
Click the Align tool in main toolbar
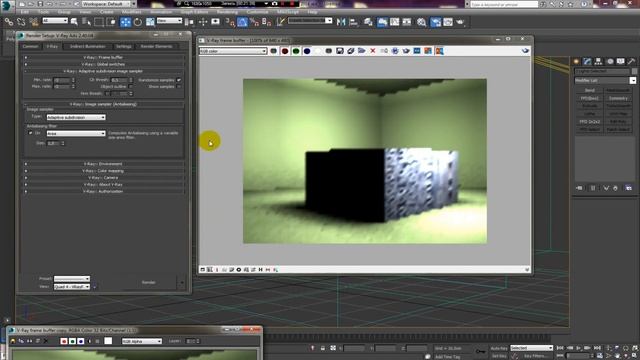pyautogui.click(x=353, y=22)
